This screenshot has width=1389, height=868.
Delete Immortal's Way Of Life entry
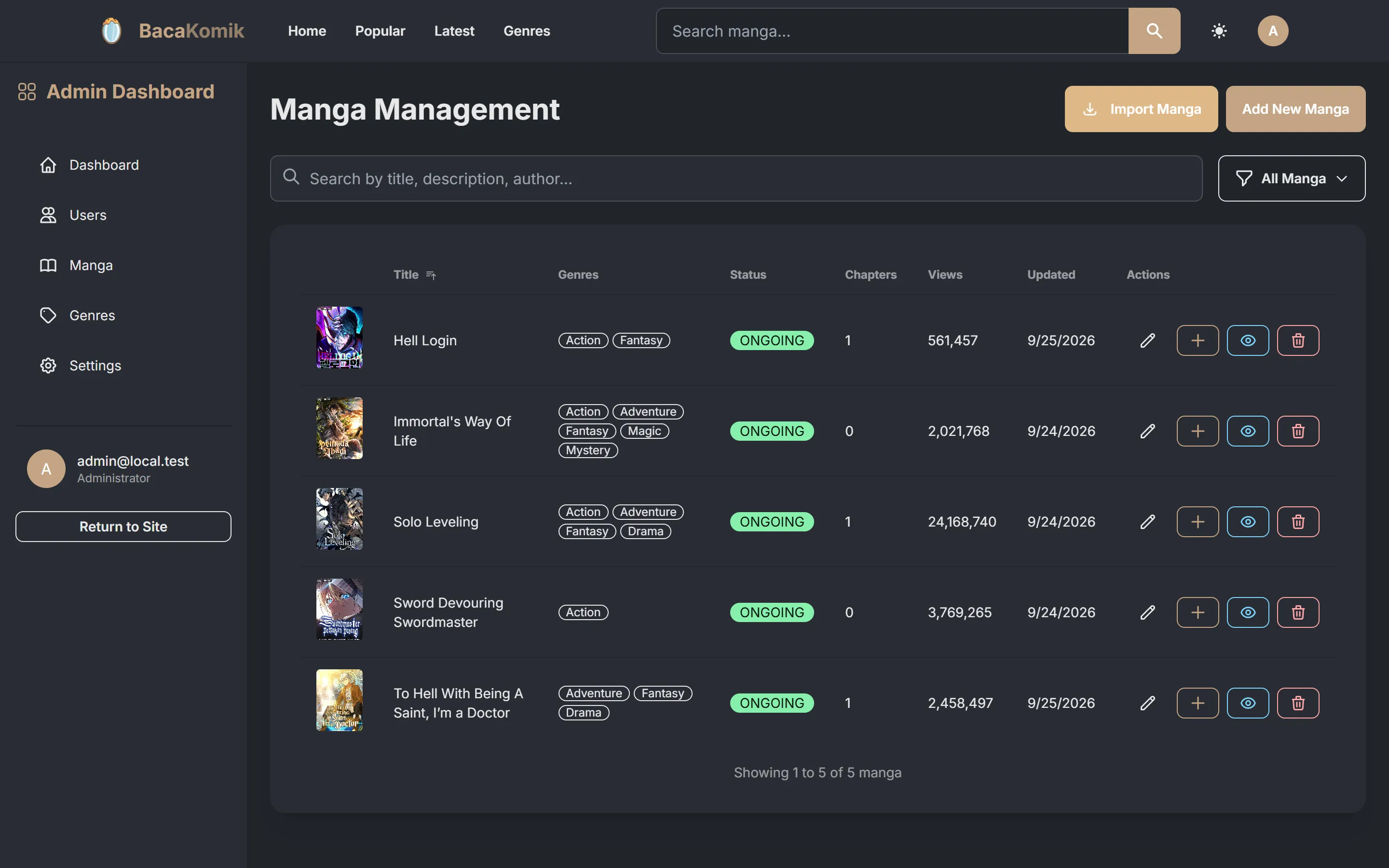(1298, 431)
